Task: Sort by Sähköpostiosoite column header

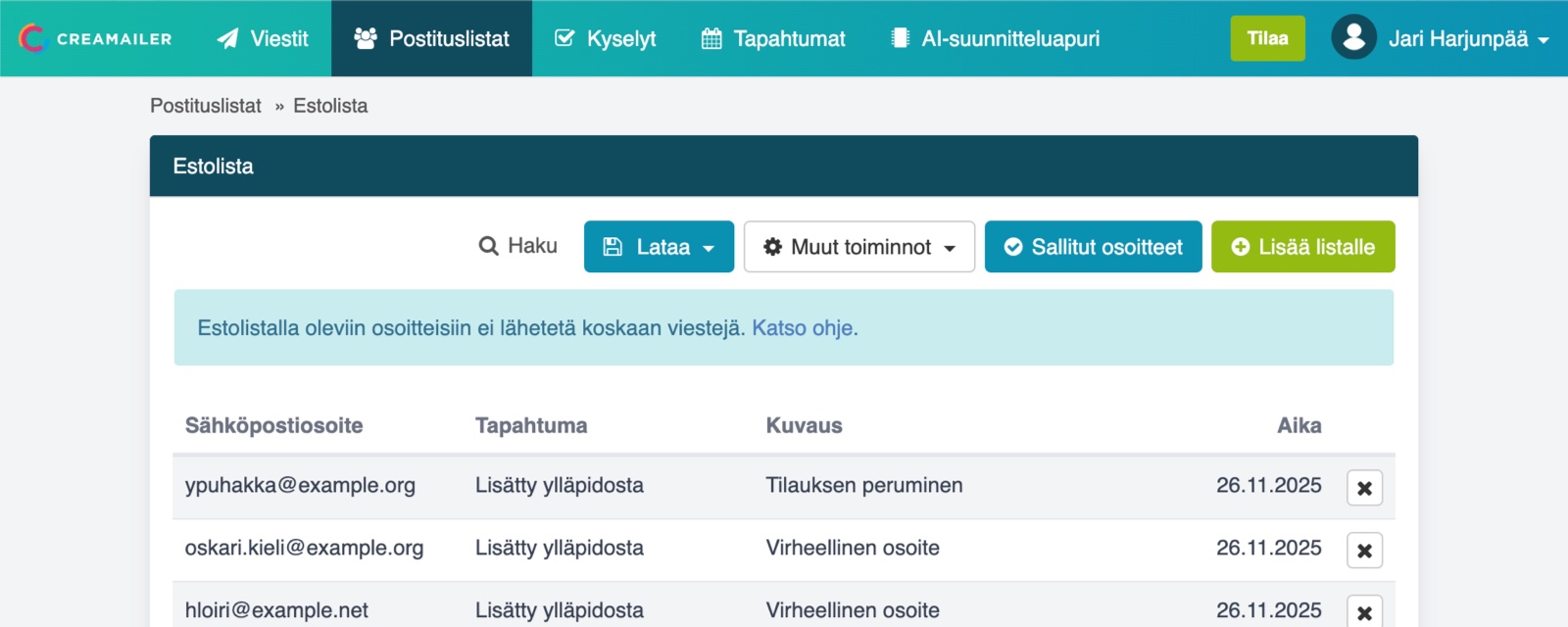Action: 273,425
